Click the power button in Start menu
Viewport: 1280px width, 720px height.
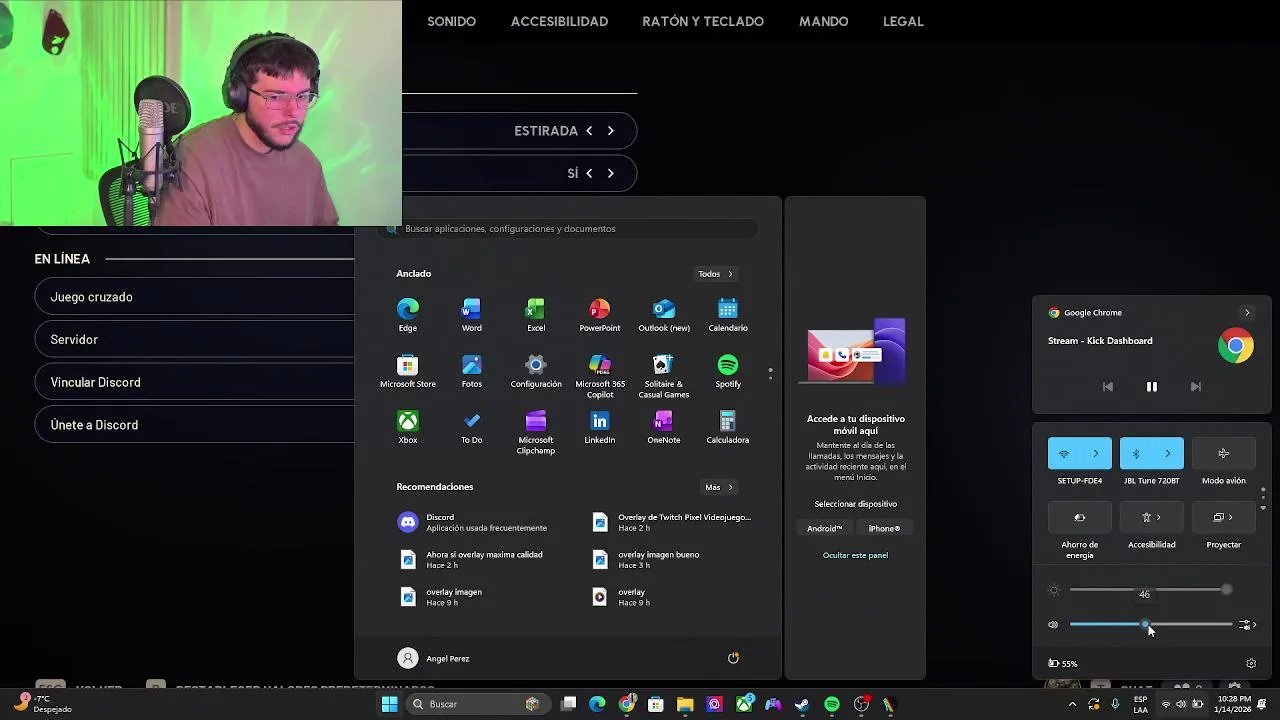[733, 658]
